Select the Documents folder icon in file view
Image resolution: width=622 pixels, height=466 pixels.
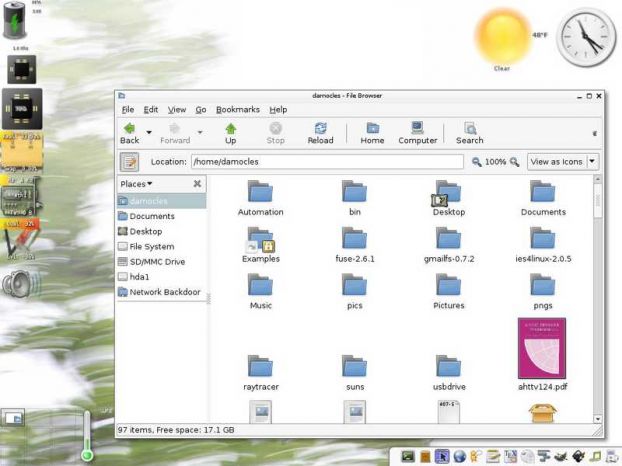click(543, 198)
